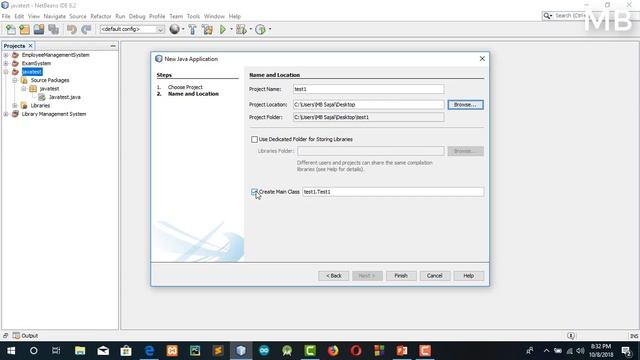Toggle the Create Main Class checkbox
The height and width of the screenshot is (360, 640).
pyautogui.click(x=254, y=192)
